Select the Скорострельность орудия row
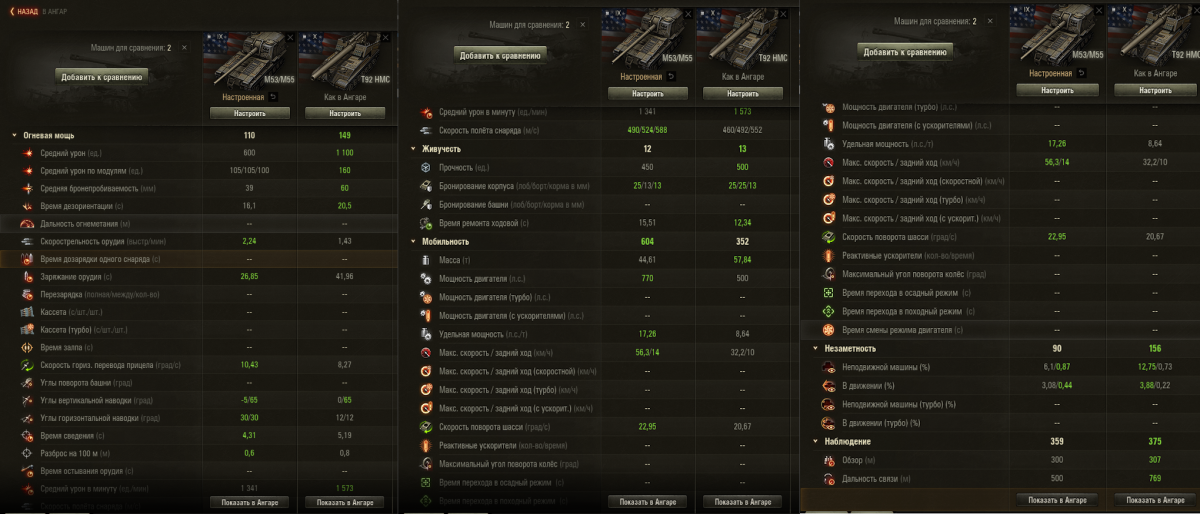Image resolution: width=1200 pixels, height=514 pixels. [200, 242]
